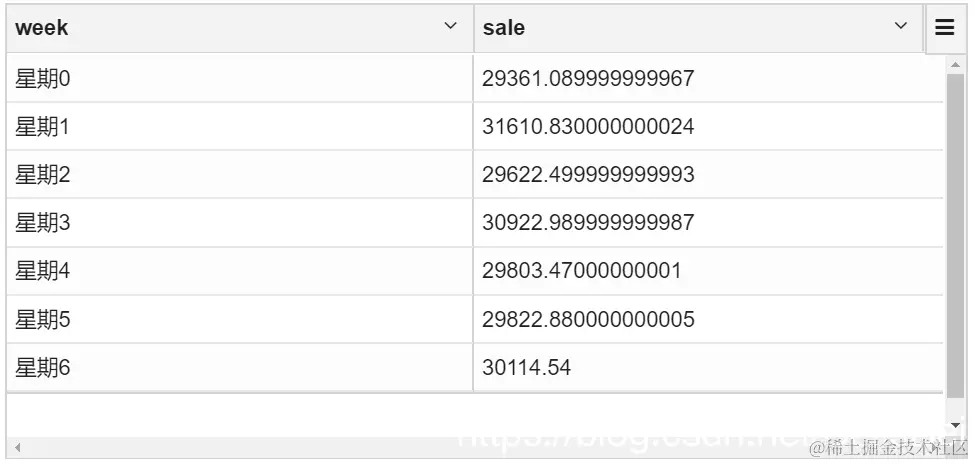Click the horizontal scrollbar left arrow
Image resolution: width=975 pixels, height=464 pixels.
click(17, 447)
